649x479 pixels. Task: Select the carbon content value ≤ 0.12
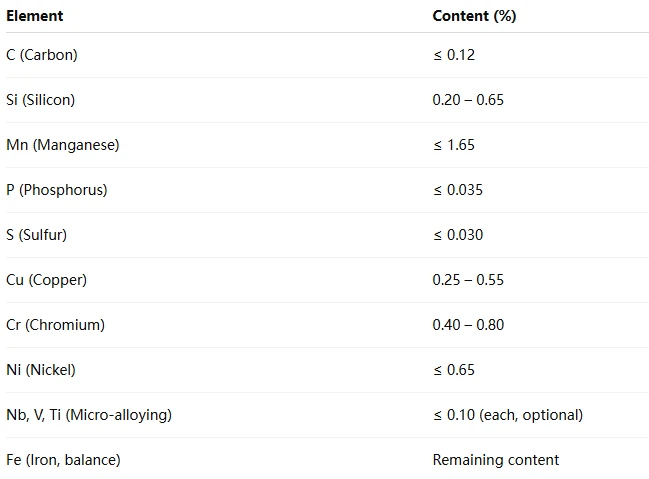point(454,55)
